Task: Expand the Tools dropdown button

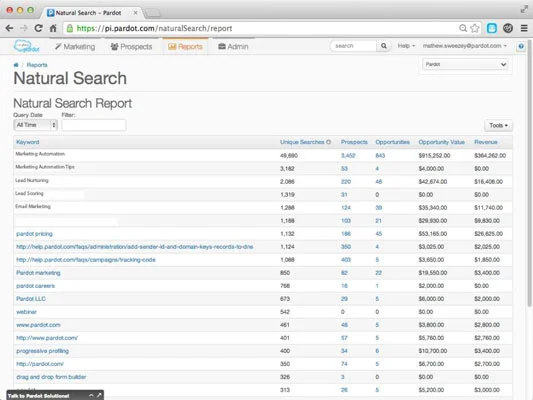Action: pyautogui.click(x=498, y=125)
